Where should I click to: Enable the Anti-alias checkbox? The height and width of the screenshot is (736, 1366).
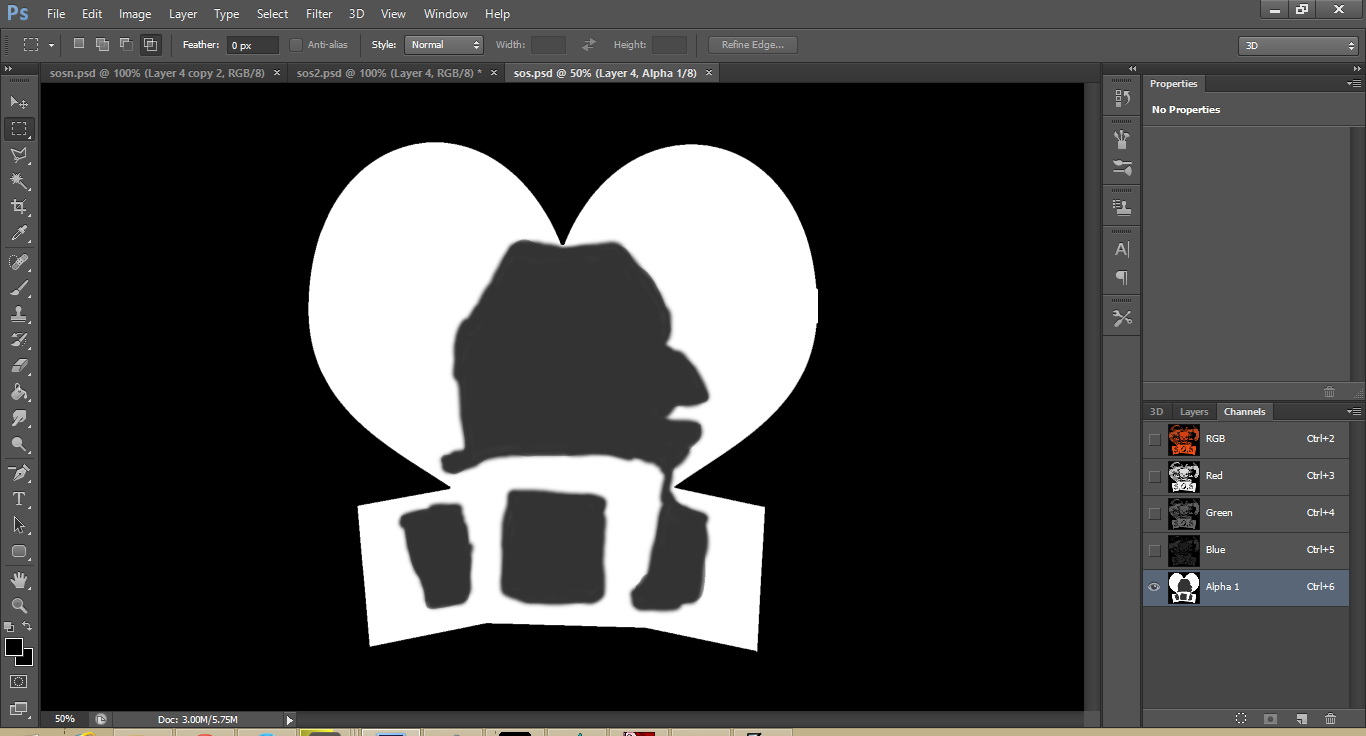[296, 45]
